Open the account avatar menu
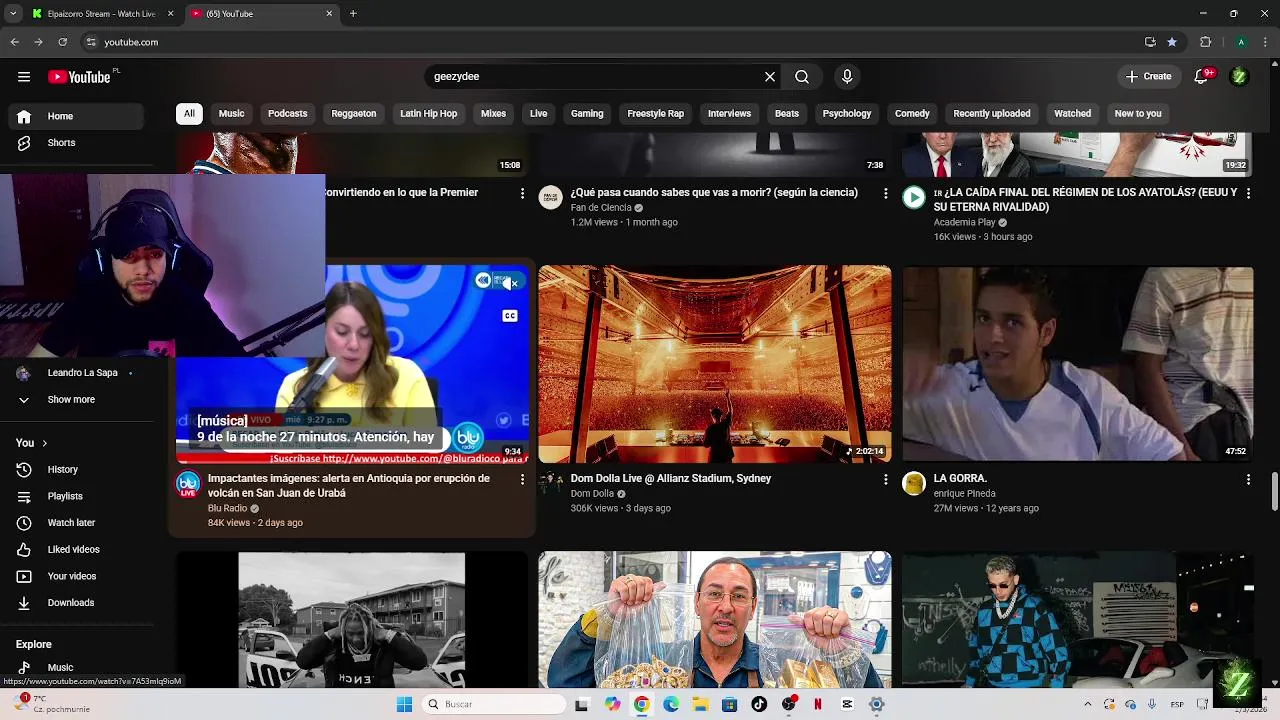Viewport: 1280px width, 720px height. [1239, 77]
